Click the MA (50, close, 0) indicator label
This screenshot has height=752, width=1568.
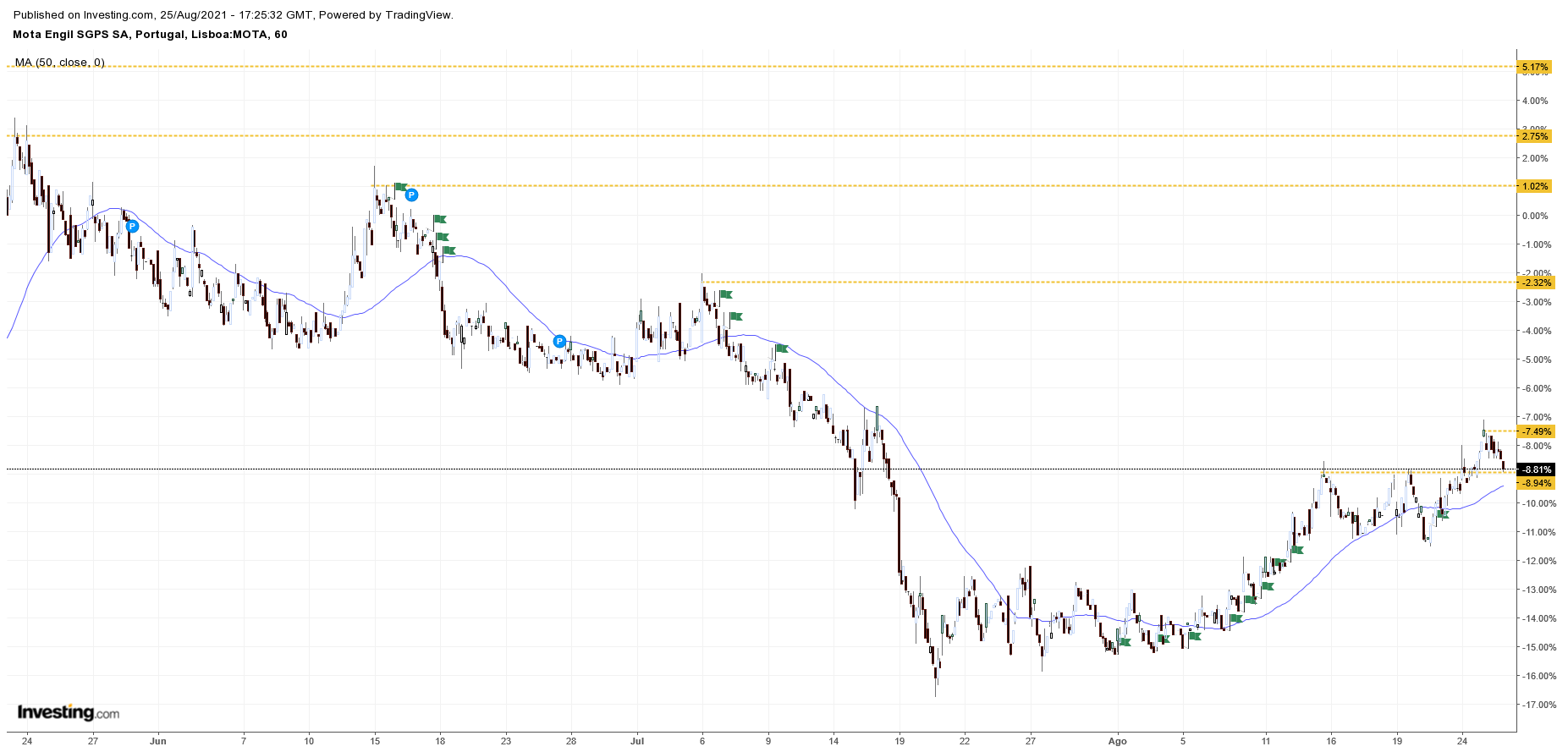[x=59, y=62]
